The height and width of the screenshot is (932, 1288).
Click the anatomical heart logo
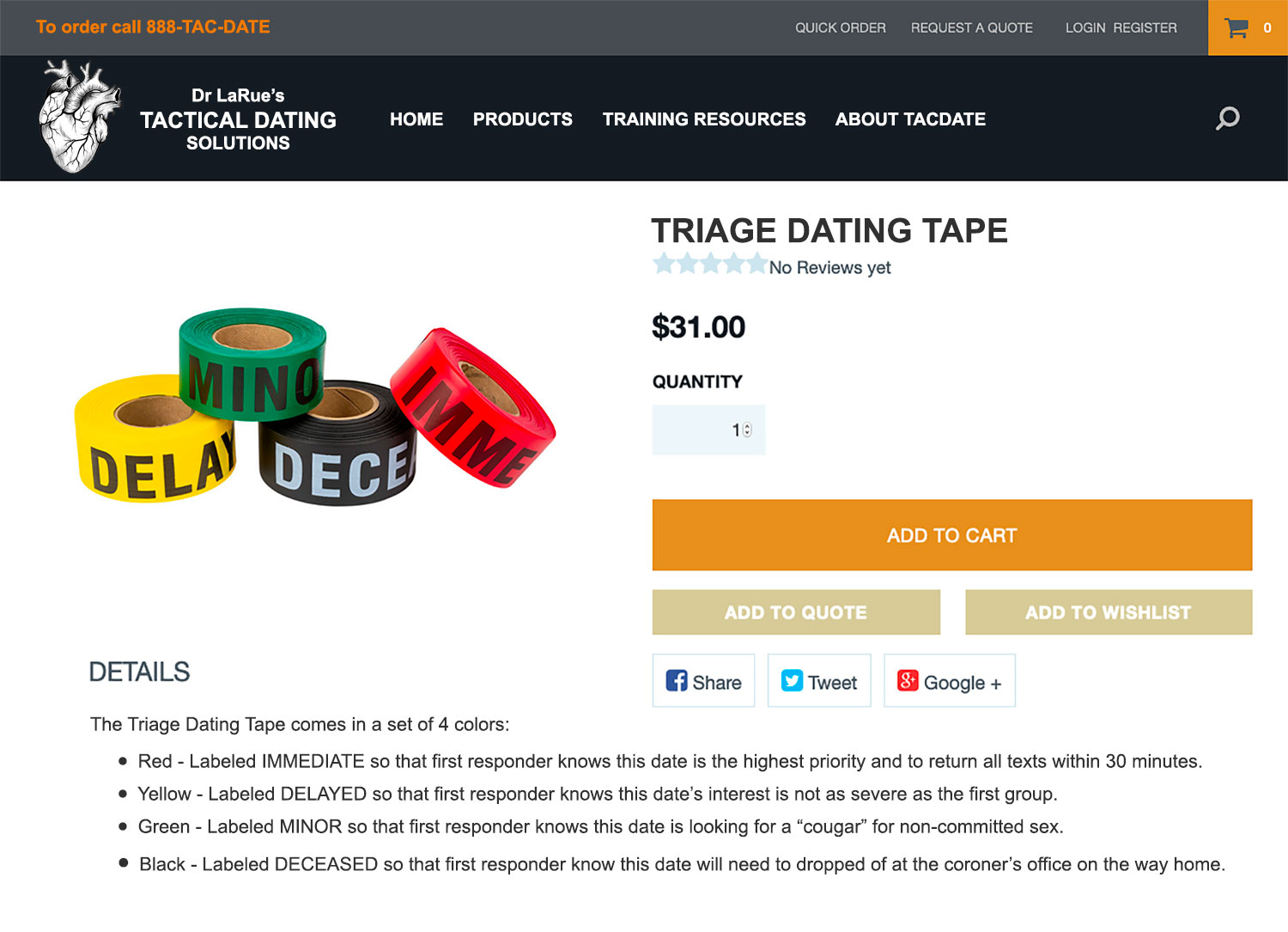[79, 117]
